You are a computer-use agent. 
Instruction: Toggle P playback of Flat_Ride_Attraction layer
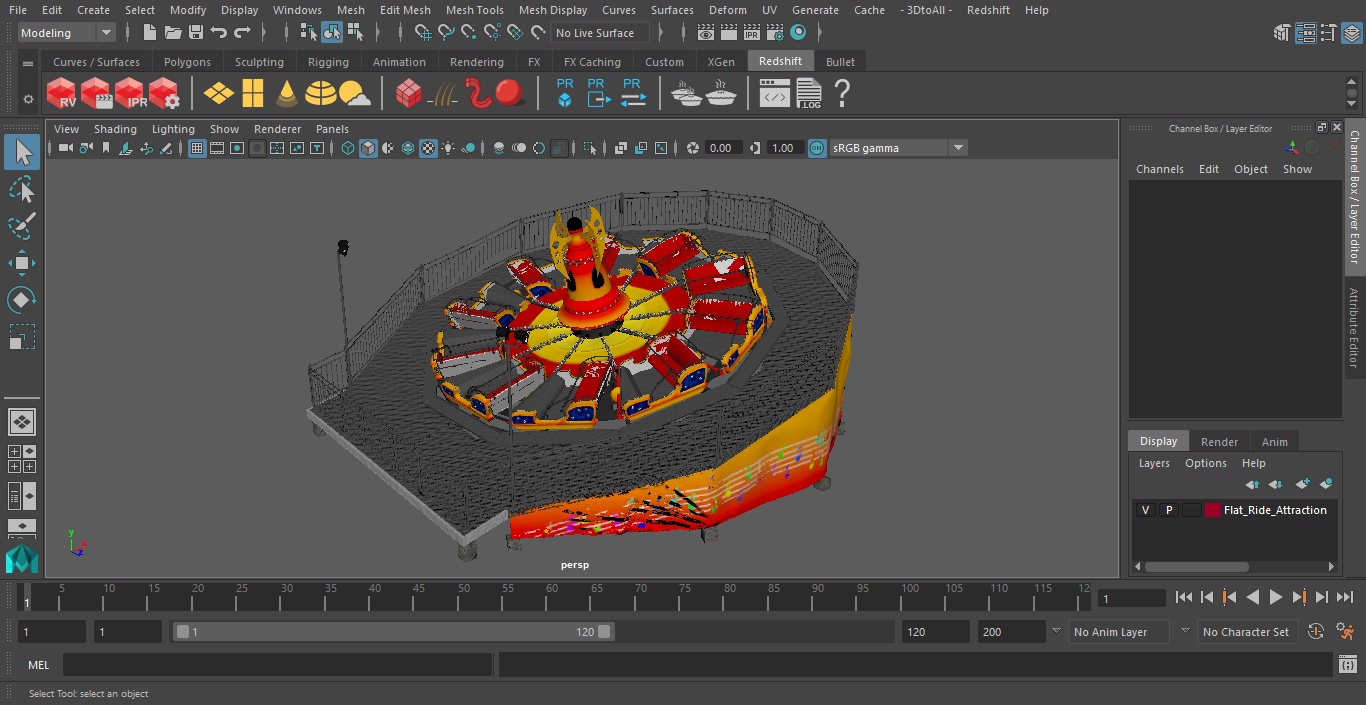tap(1168, 510)
